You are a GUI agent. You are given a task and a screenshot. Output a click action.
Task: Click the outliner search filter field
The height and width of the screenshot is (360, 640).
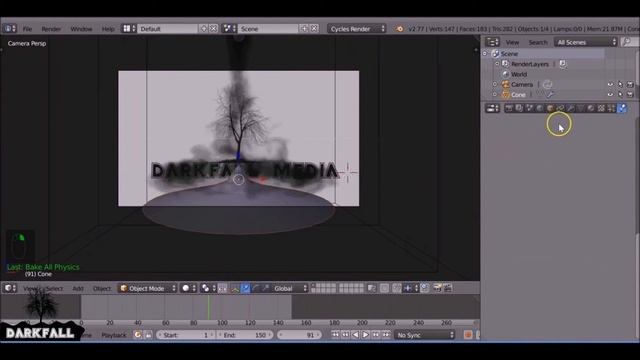(x=629, y=42)
